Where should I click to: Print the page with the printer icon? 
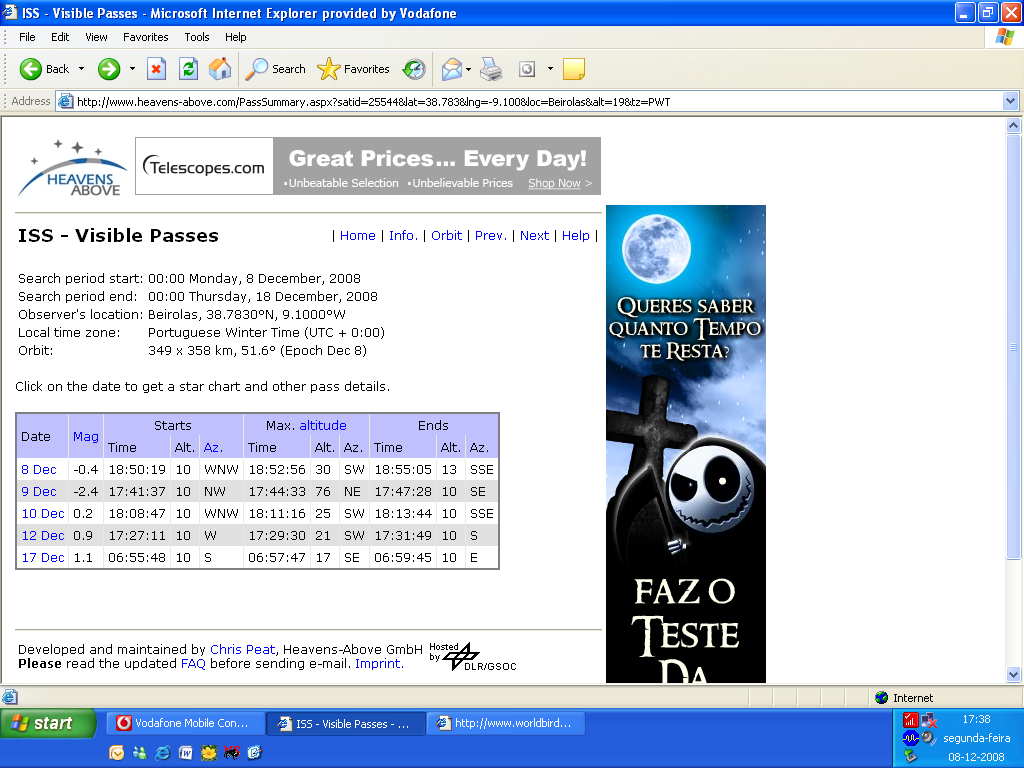pyautogui.click(x=491, y=69)
